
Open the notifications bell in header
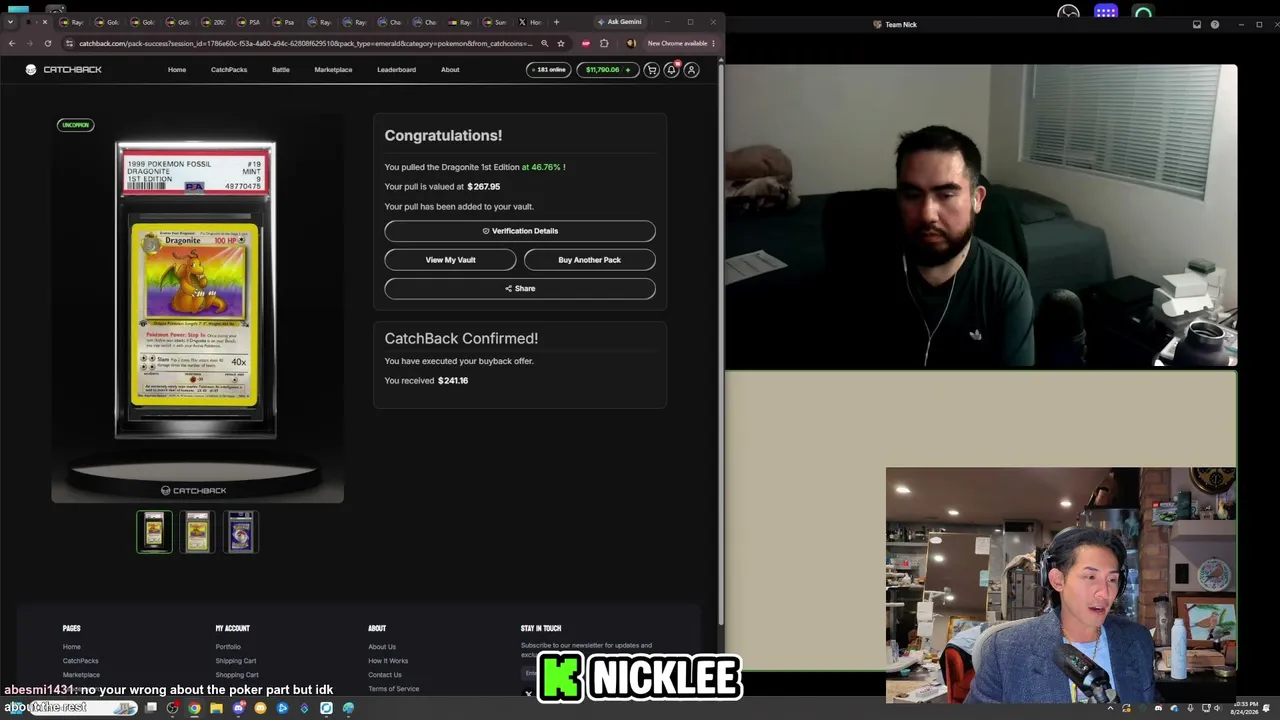point(672,70)
